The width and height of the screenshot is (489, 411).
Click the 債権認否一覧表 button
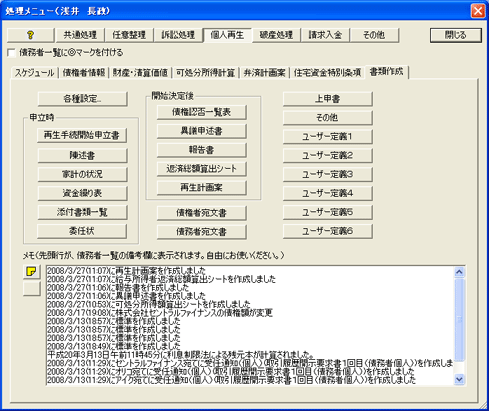(x=202, y=112)
